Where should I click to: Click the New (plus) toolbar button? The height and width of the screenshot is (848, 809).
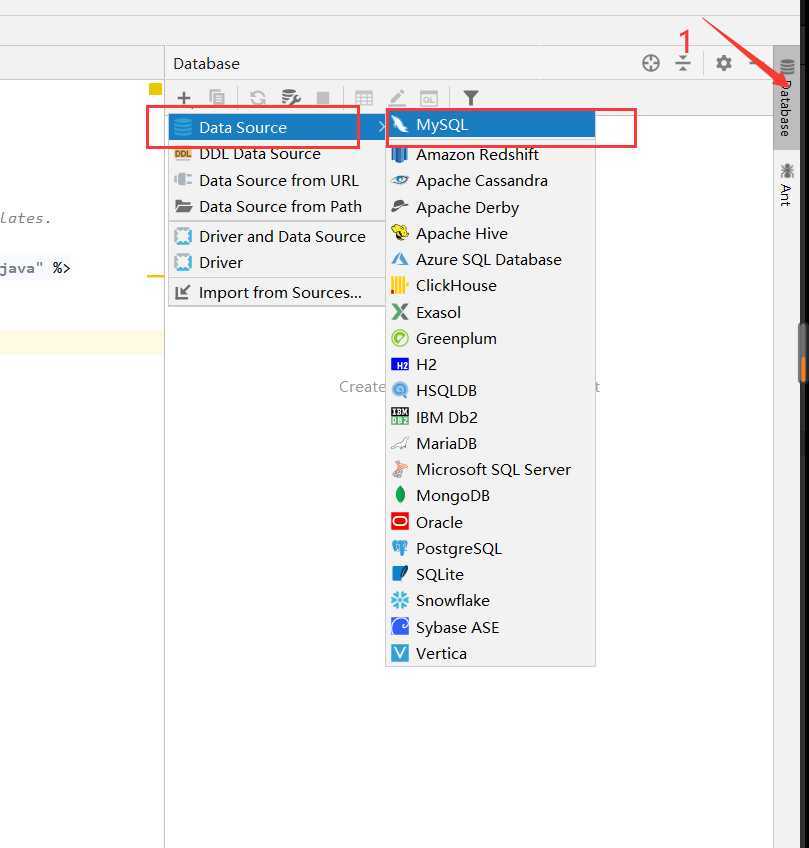coord(184,98)
